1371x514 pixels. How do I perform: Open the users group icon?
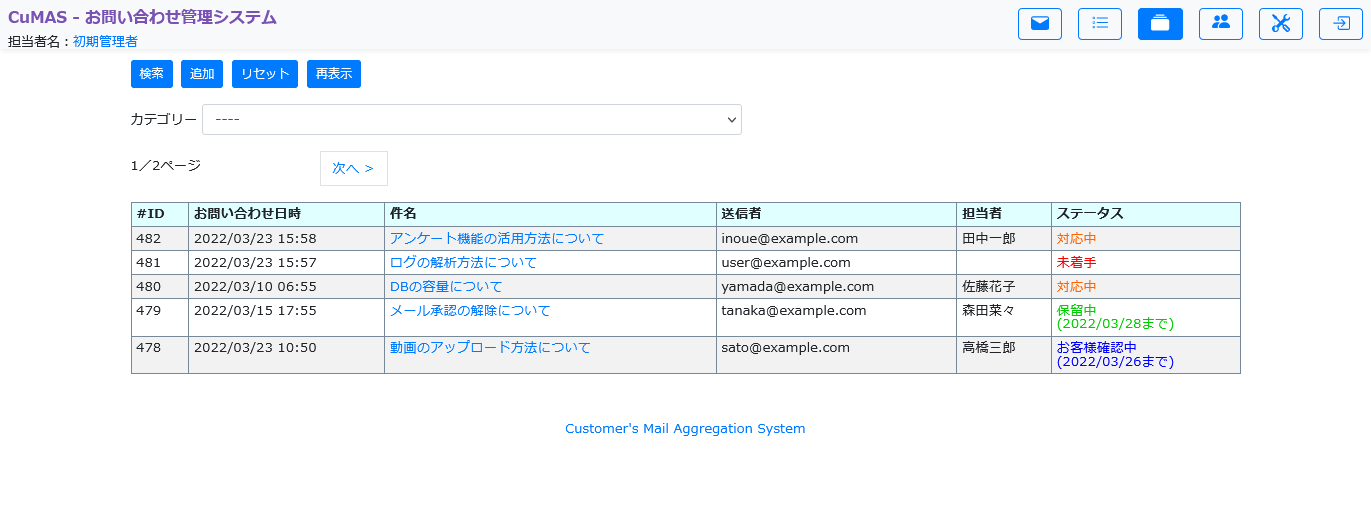click(1220, 24)
